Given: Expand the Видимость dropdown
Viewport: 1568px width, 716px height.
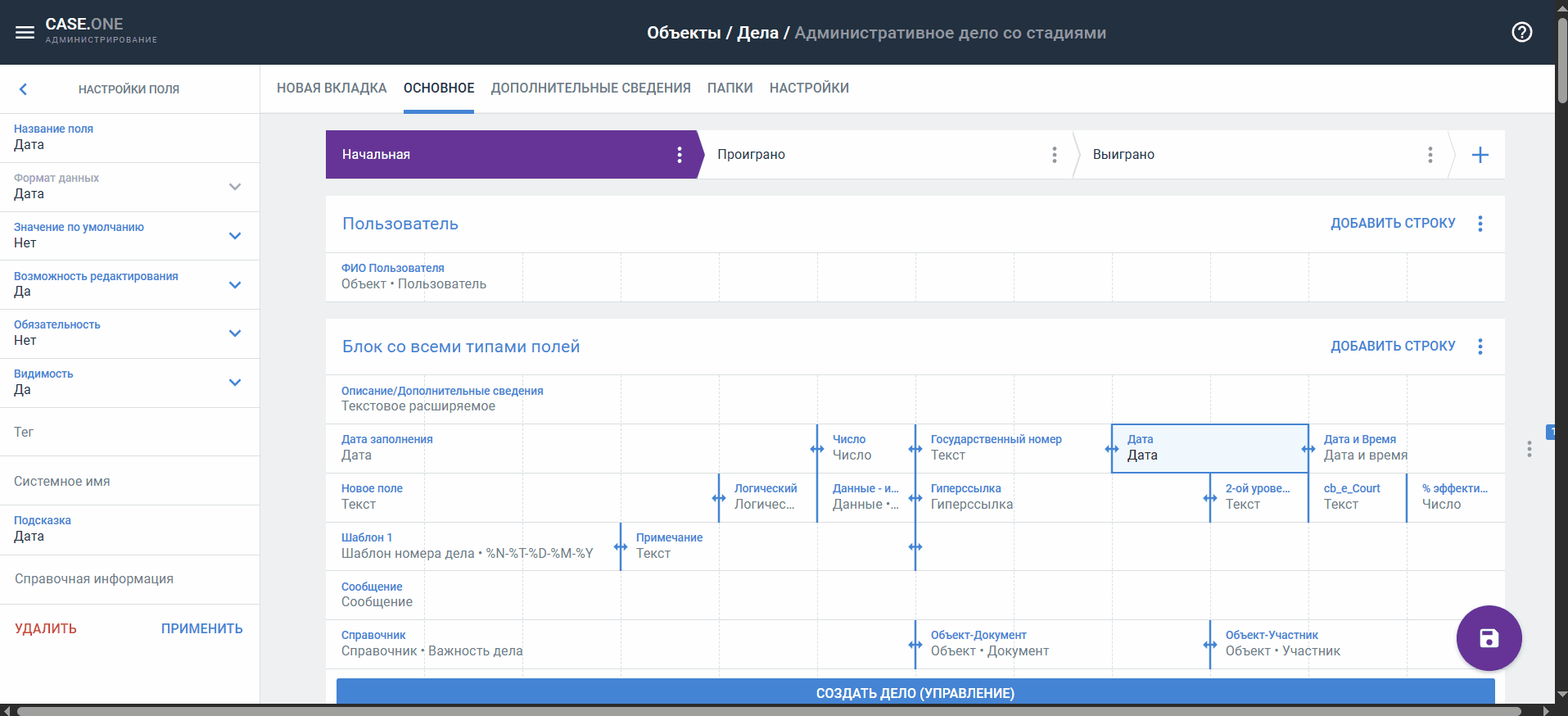Looking at the screenshot, I should pos(235,383).
